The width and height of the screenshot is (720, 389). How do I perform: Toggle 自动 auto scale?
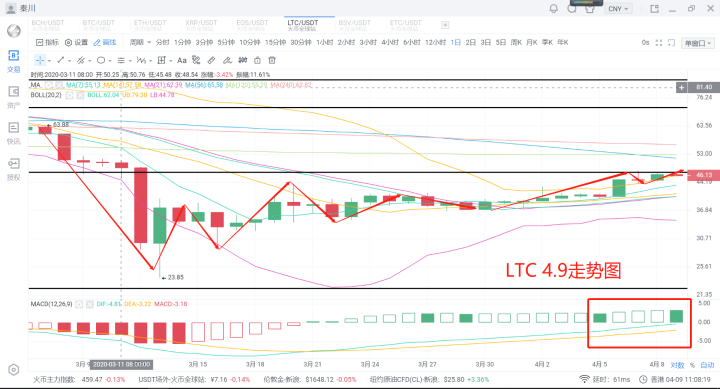(x=707, y=365)
